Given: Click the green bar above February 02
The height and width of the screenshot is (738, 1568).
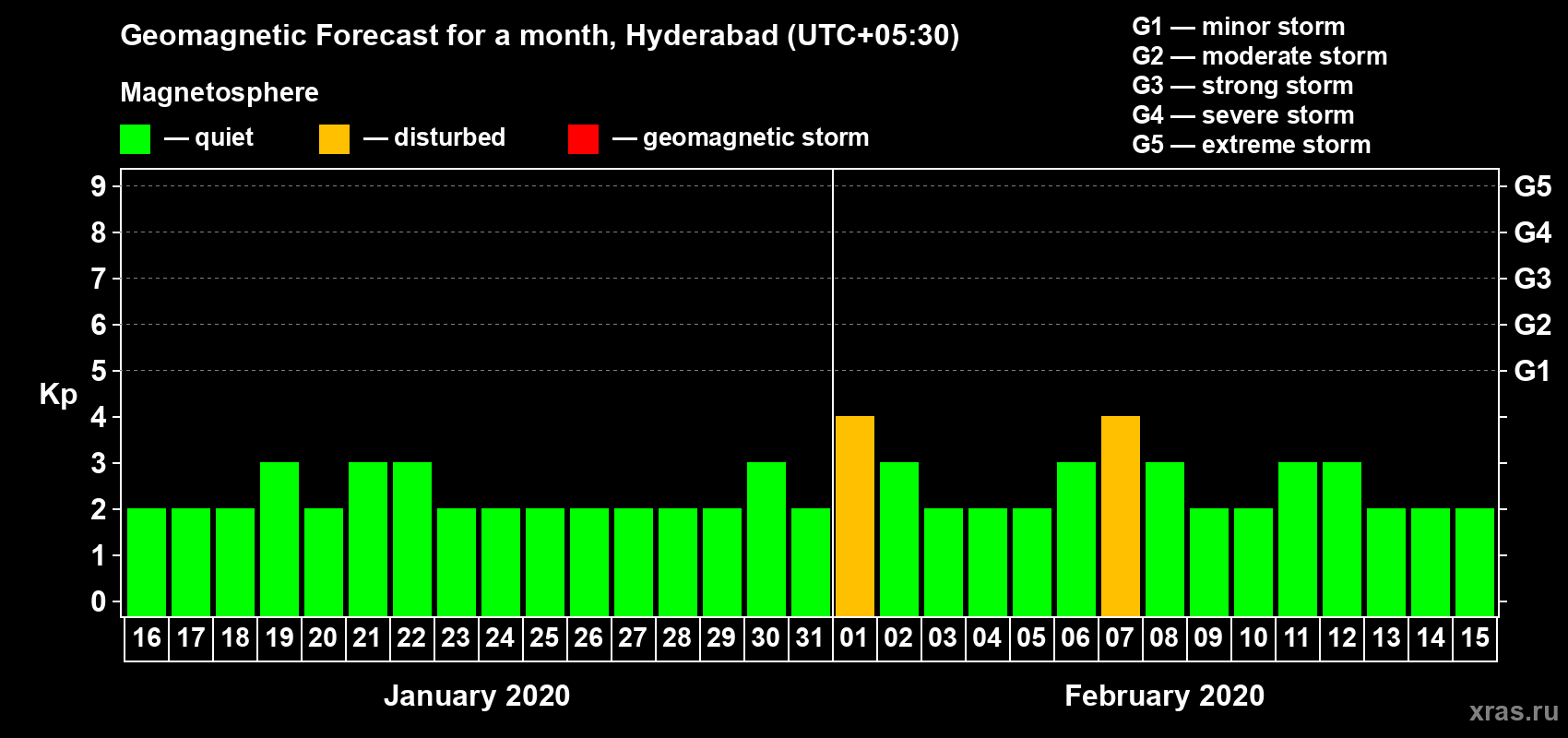Looking at the screenshot, I should pos(899,540).
